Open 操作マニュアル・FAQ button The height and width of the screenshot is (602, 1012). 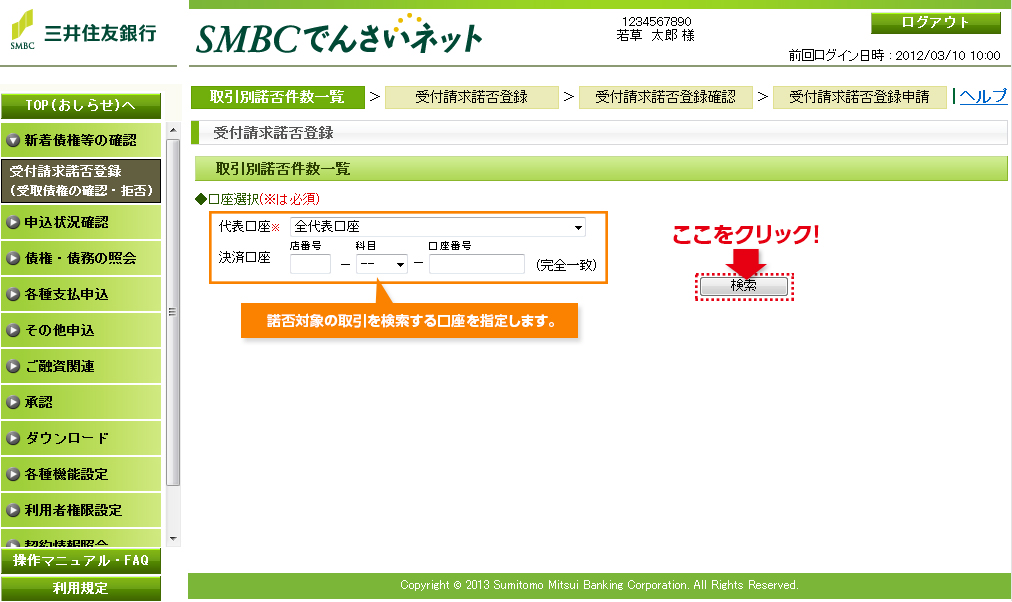click(x=81, y=561)
